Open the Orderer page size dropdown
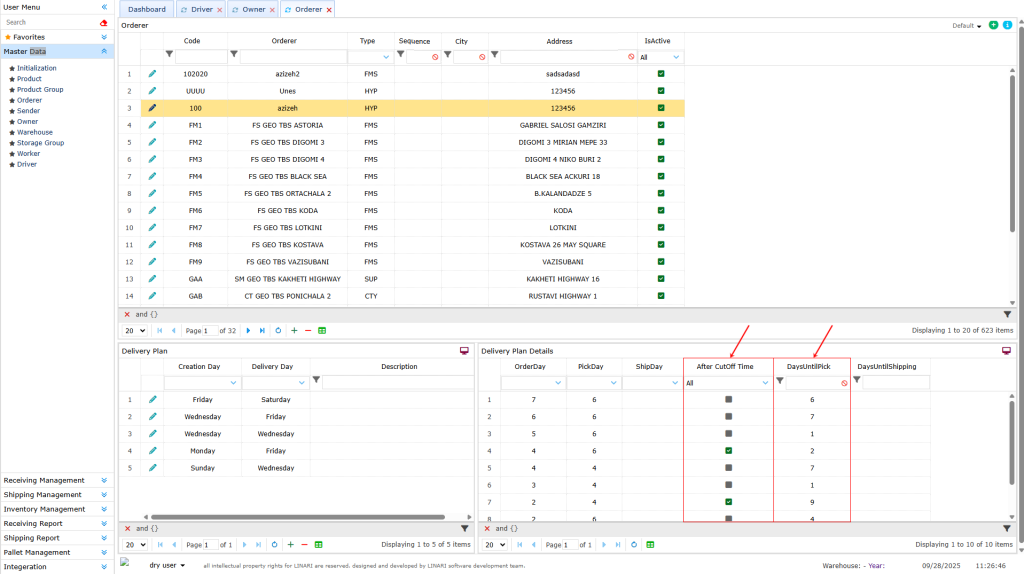 (x=133, y=330)
